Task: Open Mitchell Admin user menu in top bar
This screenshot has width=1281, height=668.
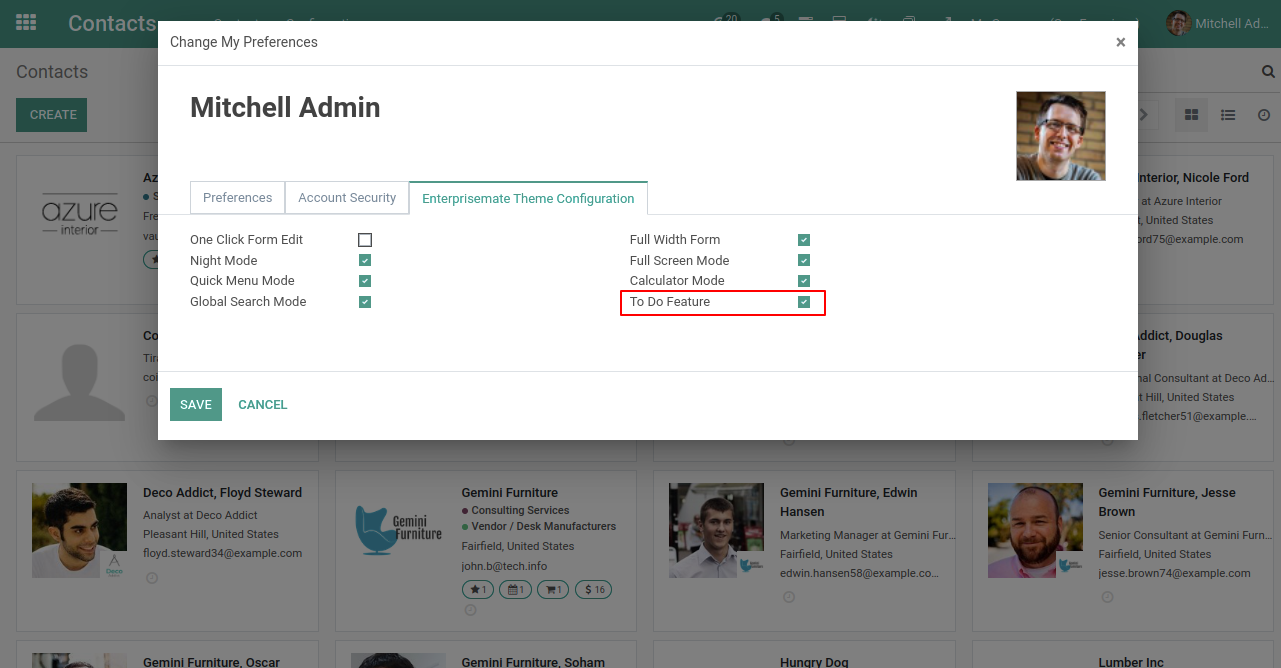Action: point(1218,23)
